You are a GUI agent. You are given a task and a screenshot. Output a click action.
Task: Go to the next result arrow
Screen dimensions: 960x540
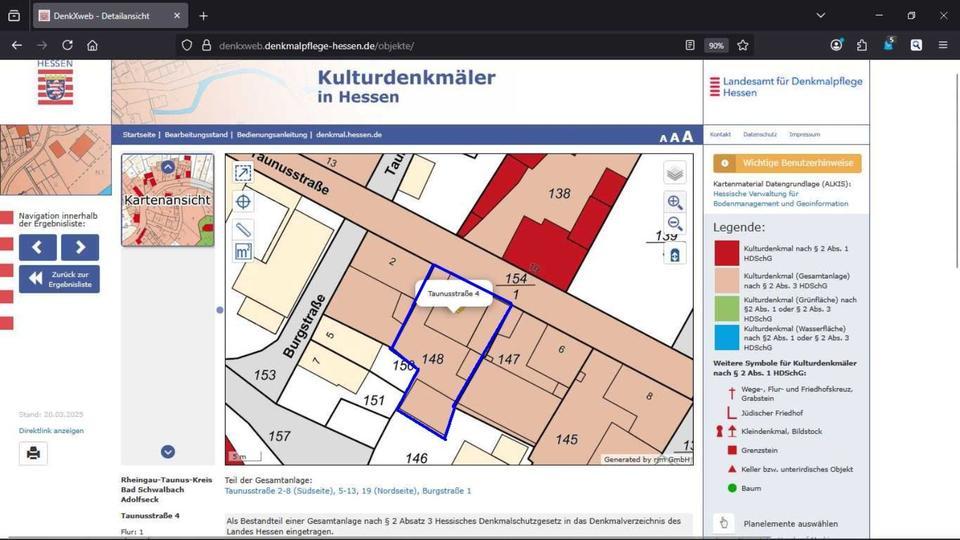[x=80, y=247]
